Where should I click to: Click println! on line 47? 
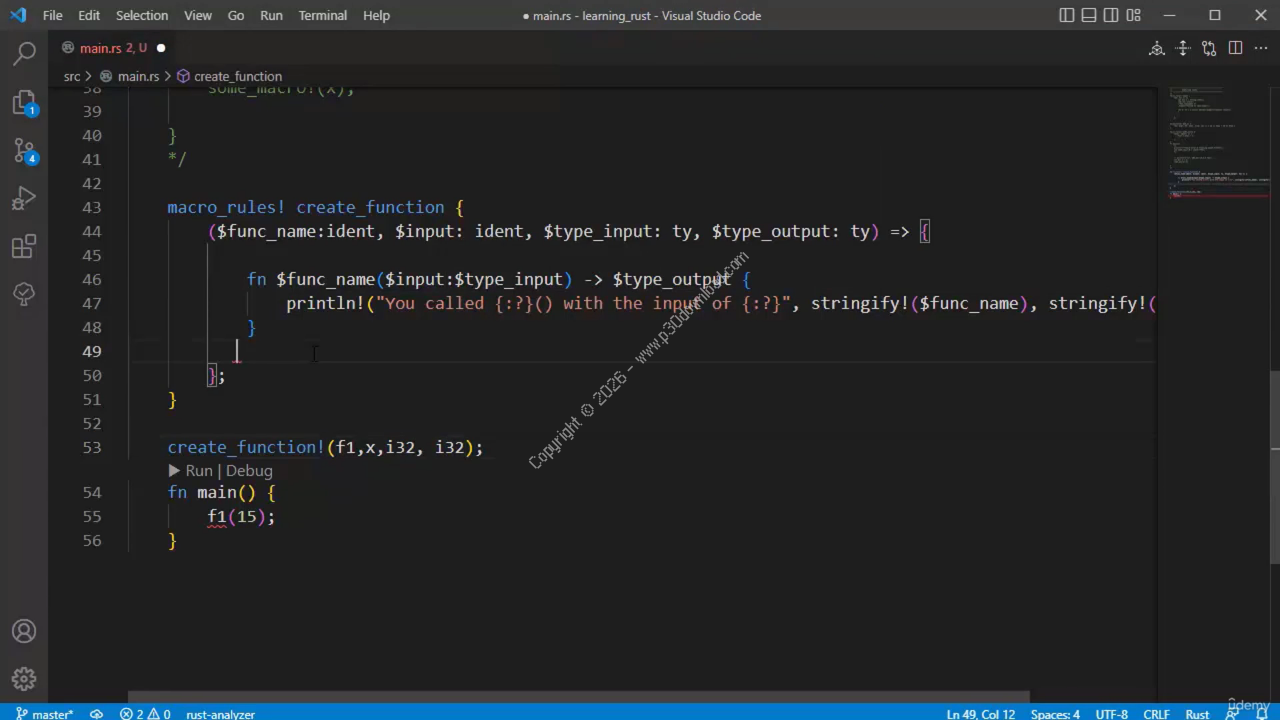[x=325, y=304]
